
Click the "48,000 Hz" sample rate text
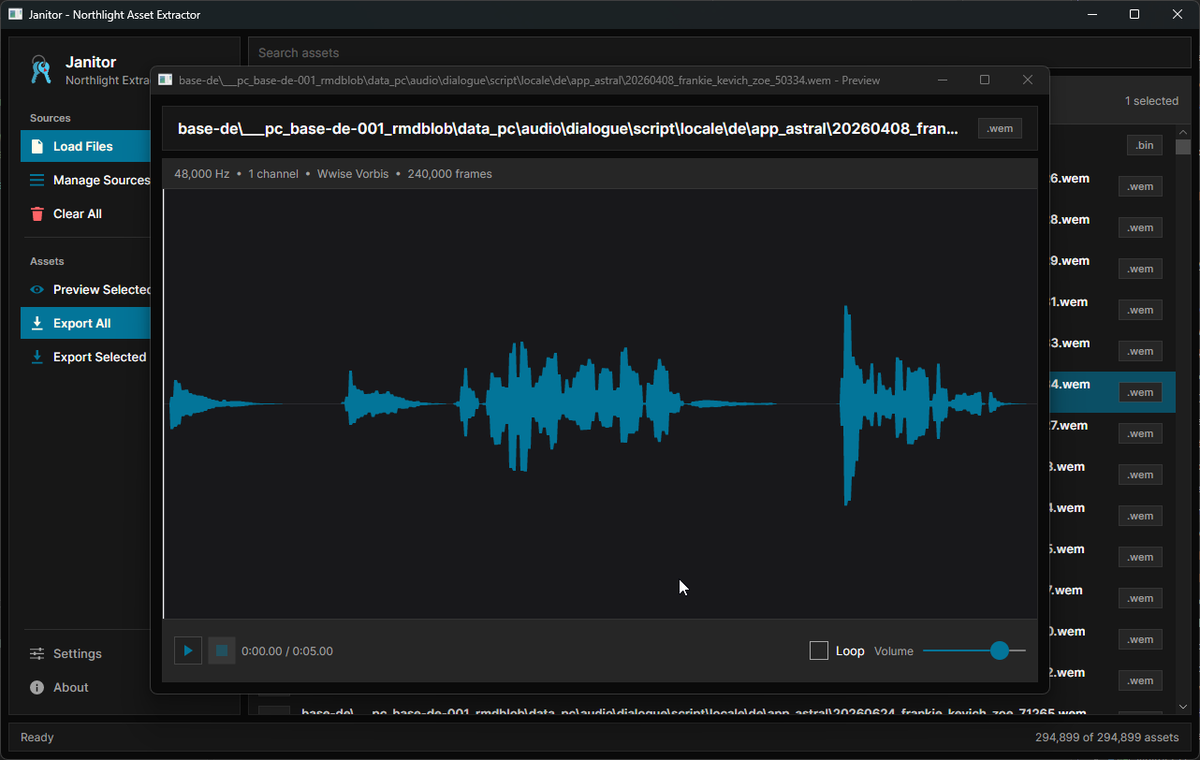pos(202,174)
